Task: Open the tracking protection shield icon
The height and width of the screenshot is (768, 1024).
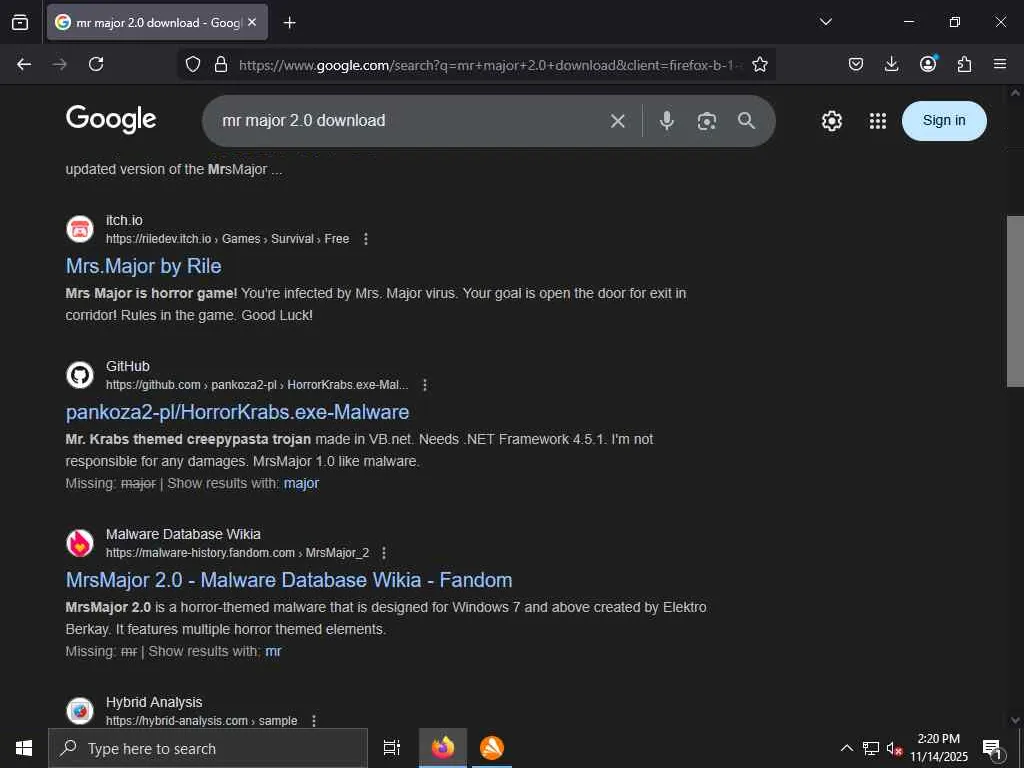Action: point(193,64)
